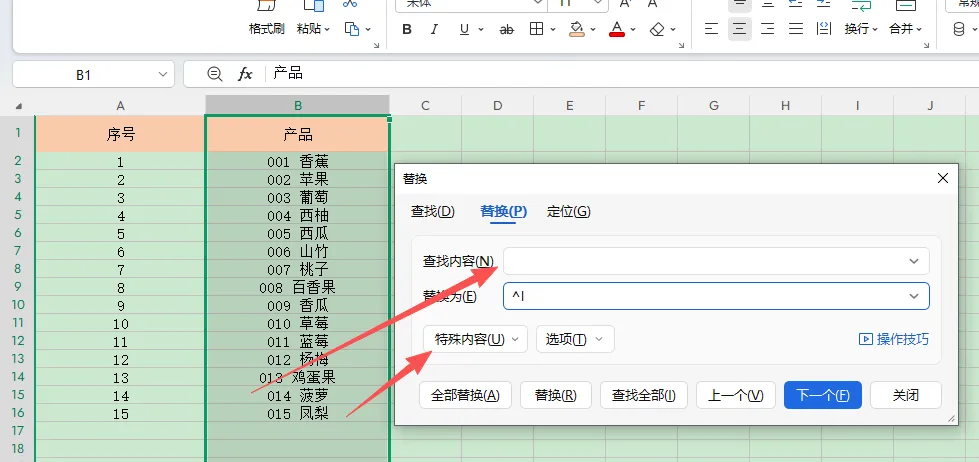Select row 17 header

coord(17,431)
